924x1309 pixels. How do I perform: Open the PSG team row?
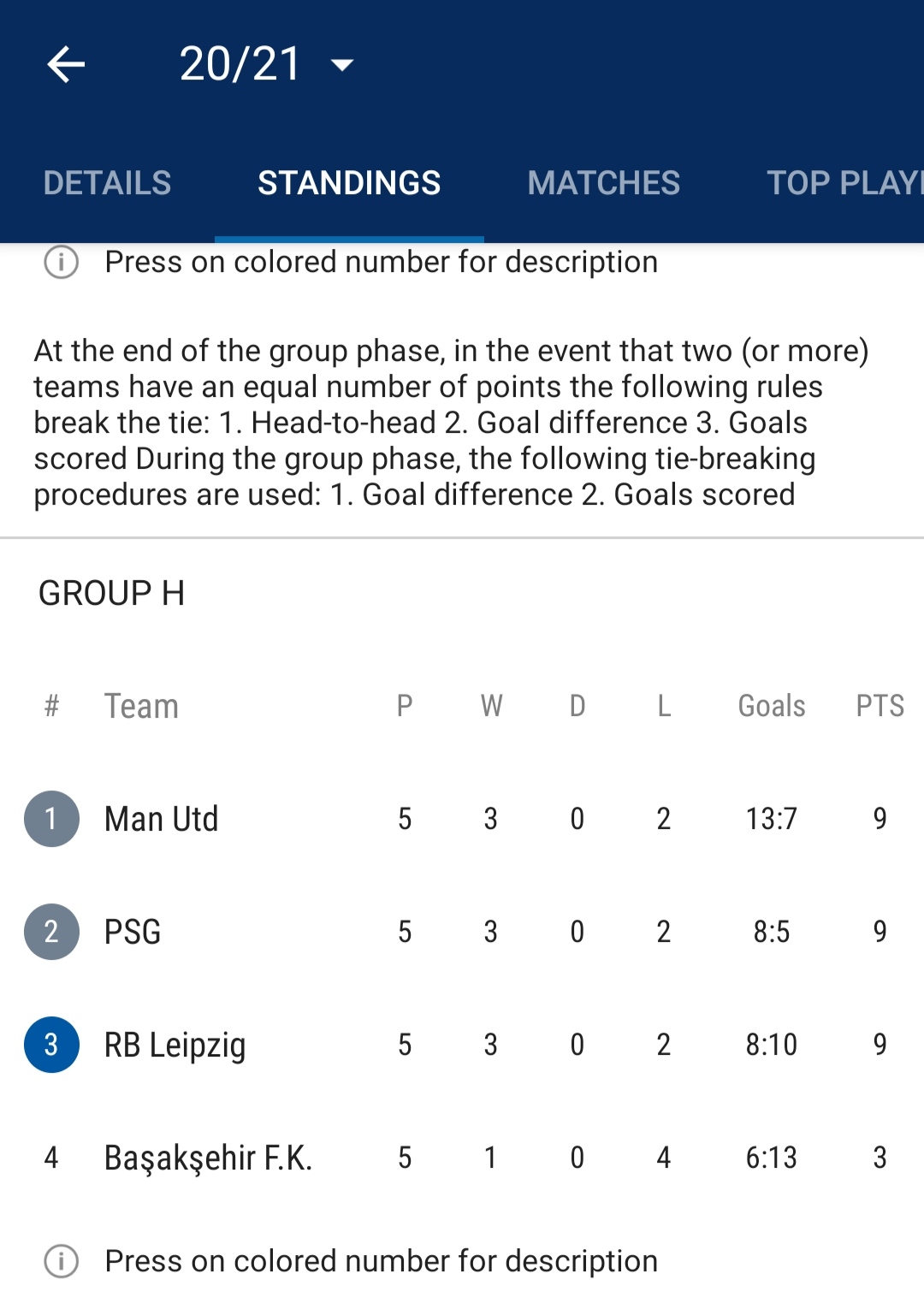pyautogui.click(x=462, y=932)
